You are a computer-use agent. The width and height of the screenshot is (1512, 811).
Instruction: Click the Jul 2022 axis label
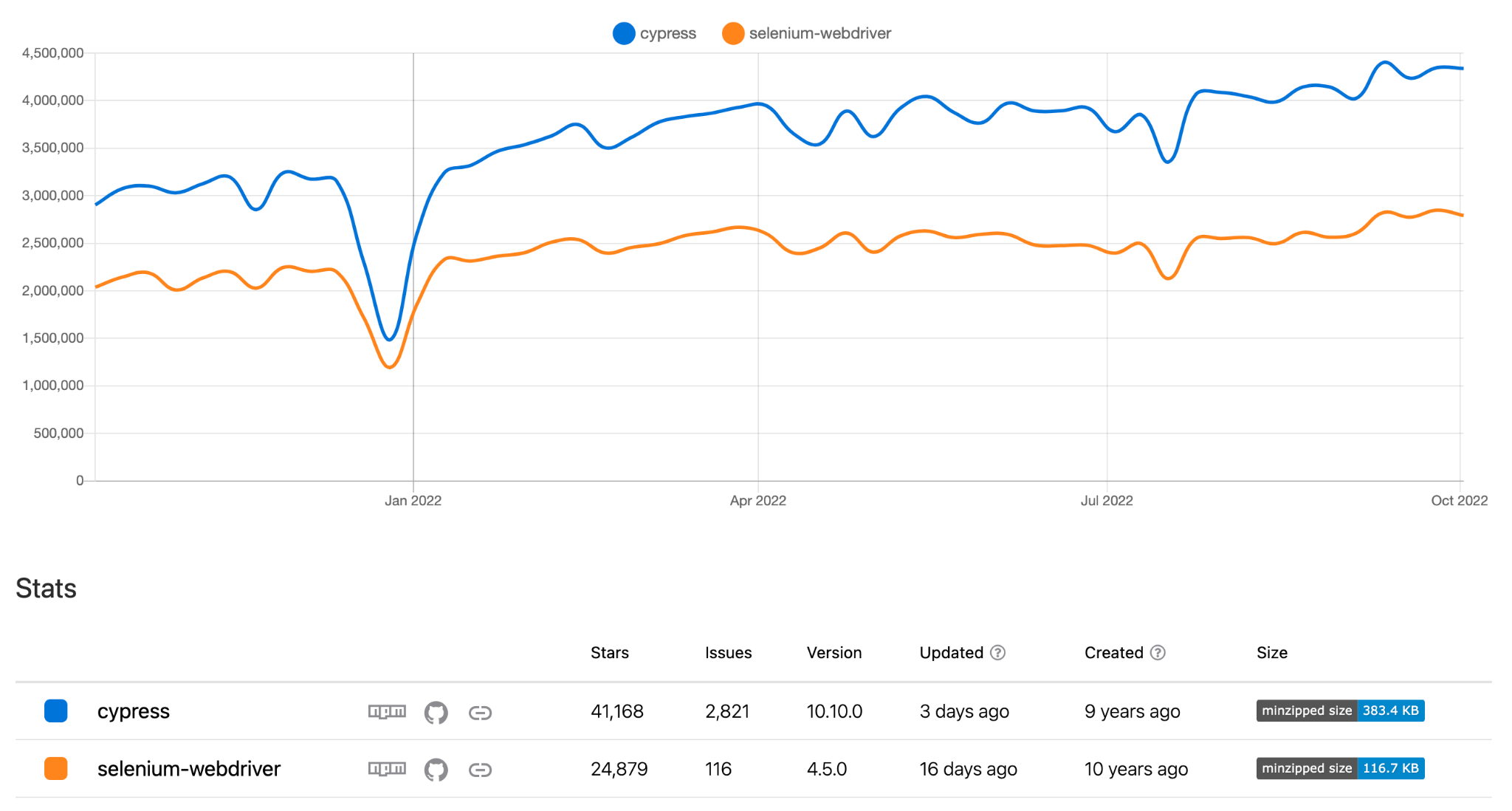tap(1107, 501)
